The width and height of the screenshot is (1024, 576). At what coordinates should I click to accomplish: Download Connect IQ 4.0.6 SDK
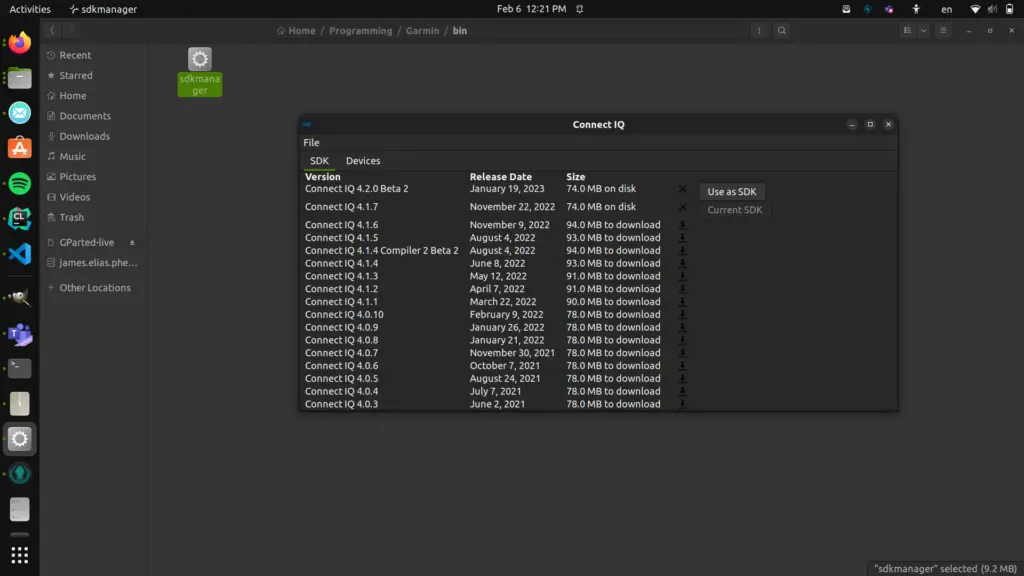(682, 366)
